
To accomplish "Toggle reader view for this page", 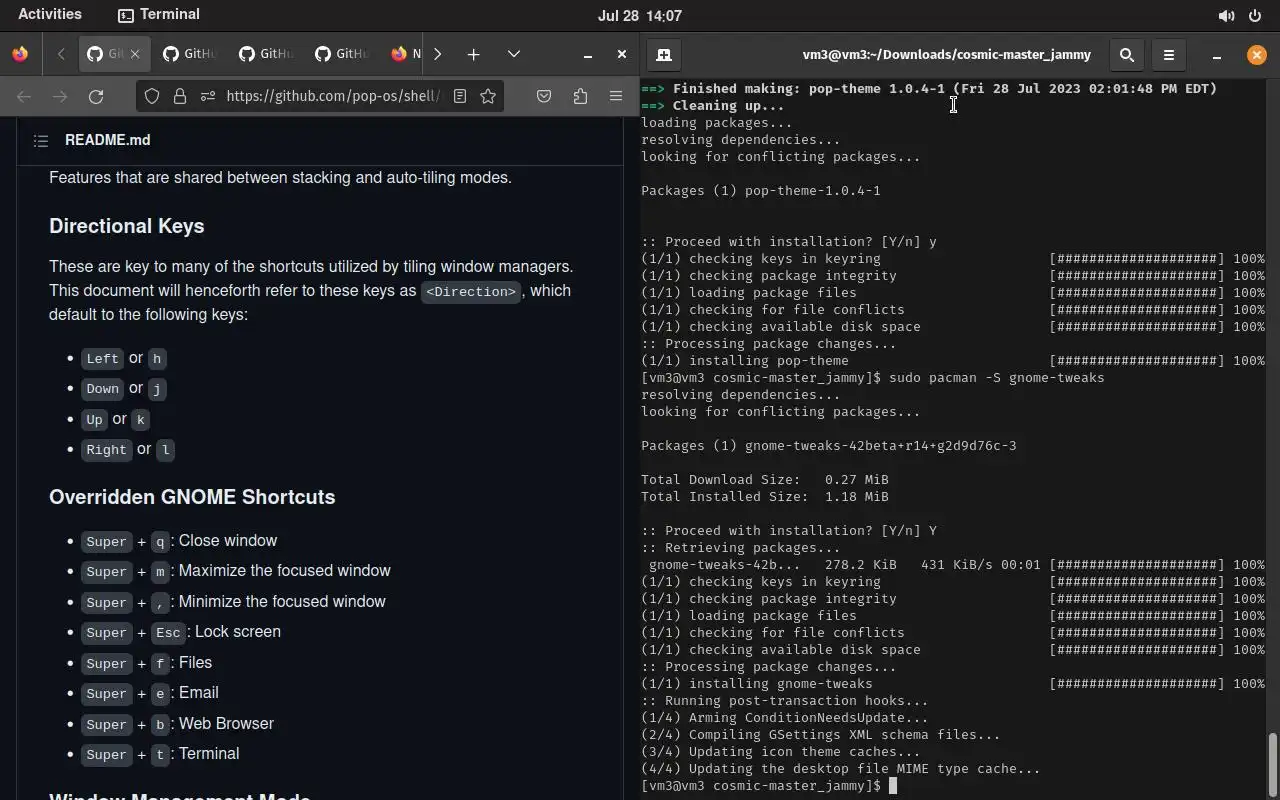I will point(460,96).
